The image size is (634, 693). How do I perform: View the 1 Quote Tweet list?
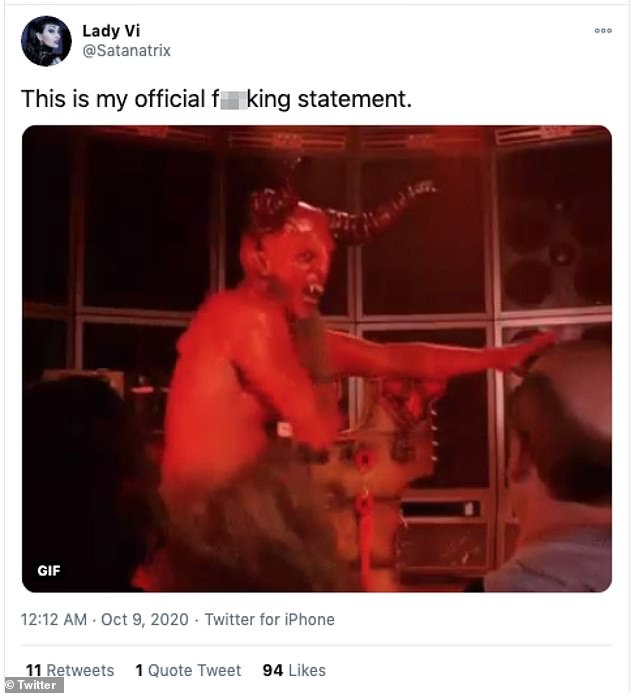189,670
